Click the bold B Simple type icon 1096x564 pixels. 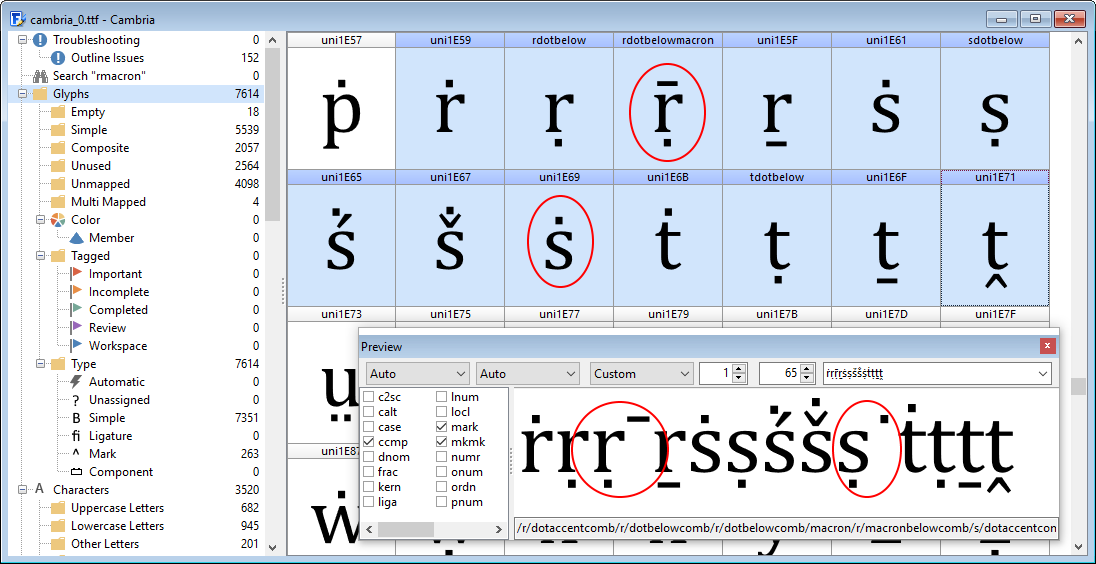pos(76,418)
